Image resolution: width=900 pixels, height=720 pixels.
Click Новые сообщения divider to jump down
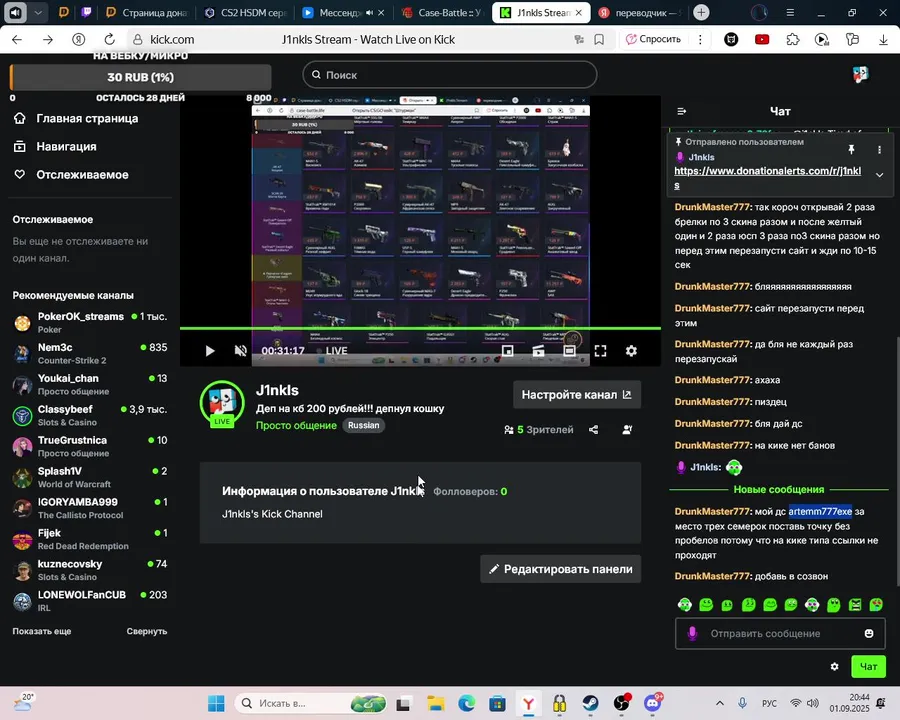(779, 490)
